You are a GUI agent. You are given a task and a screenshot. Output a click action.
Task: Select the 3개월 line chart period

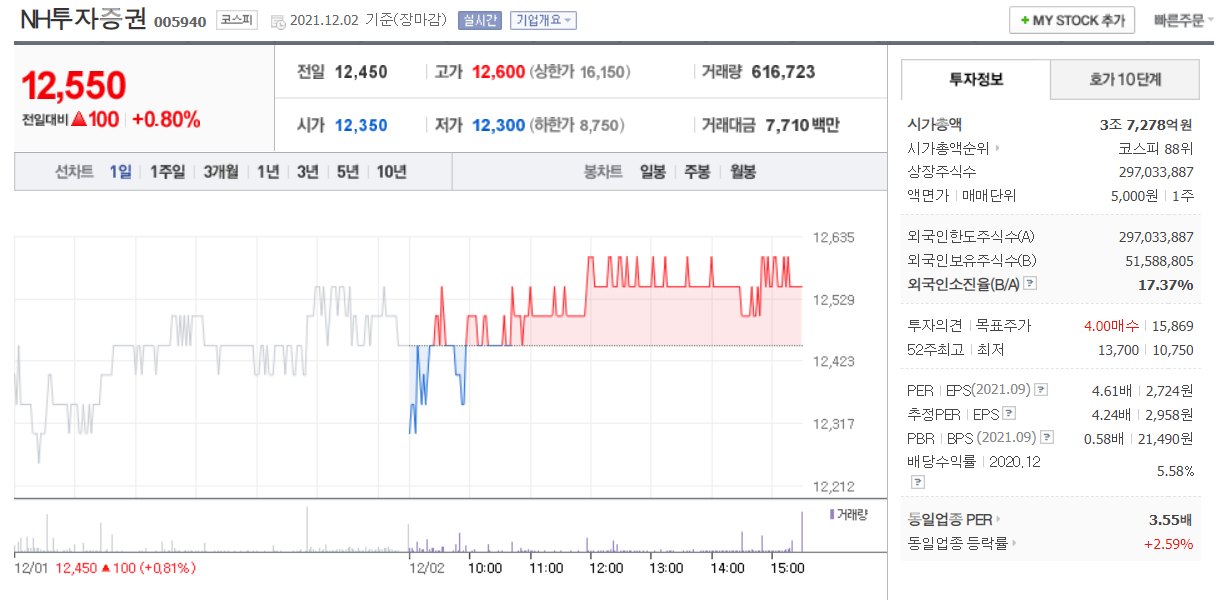(220, 171)
